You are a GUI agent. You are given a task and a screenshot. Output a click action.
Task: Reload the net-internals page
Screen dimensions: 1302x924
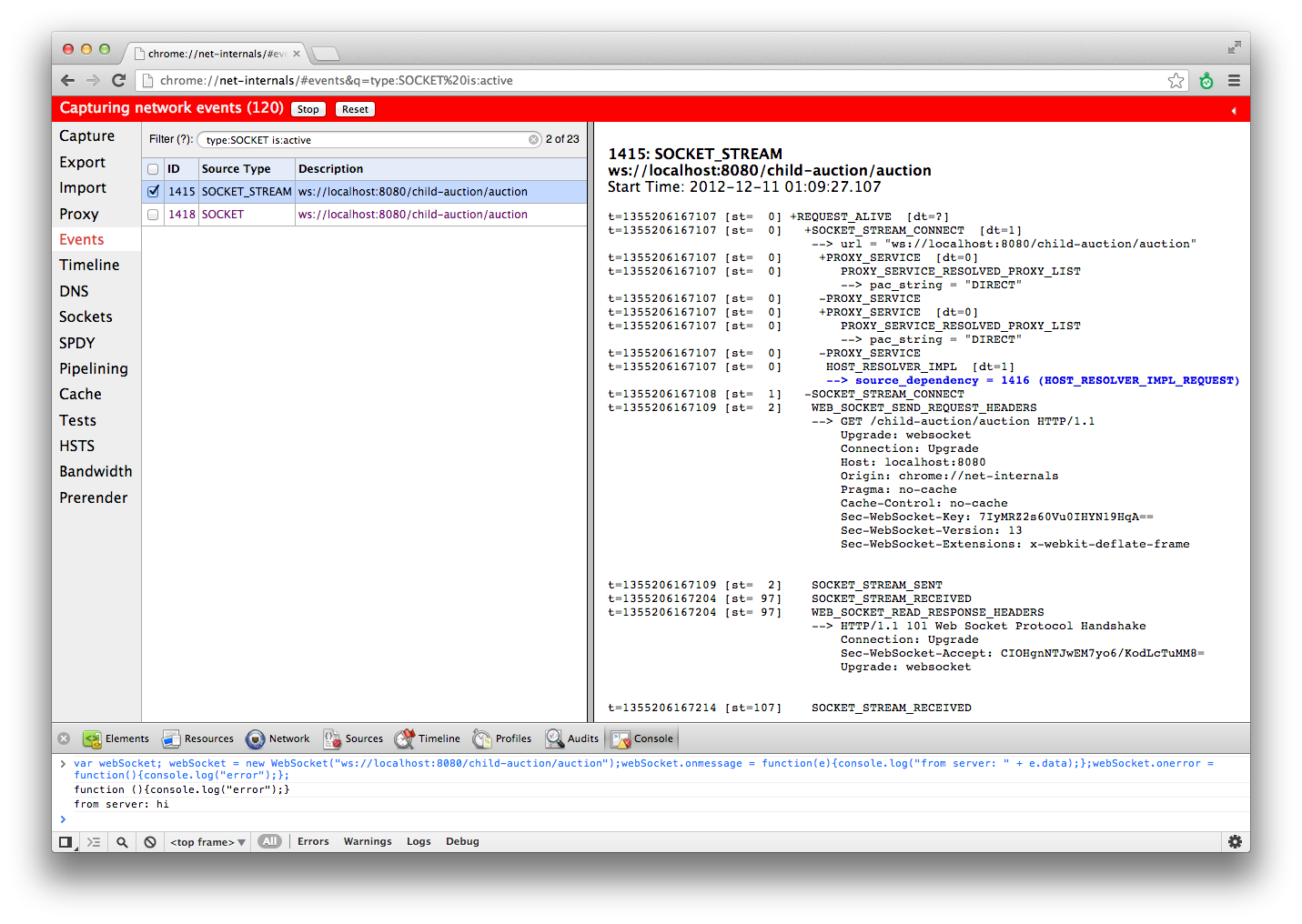(118, 80)
